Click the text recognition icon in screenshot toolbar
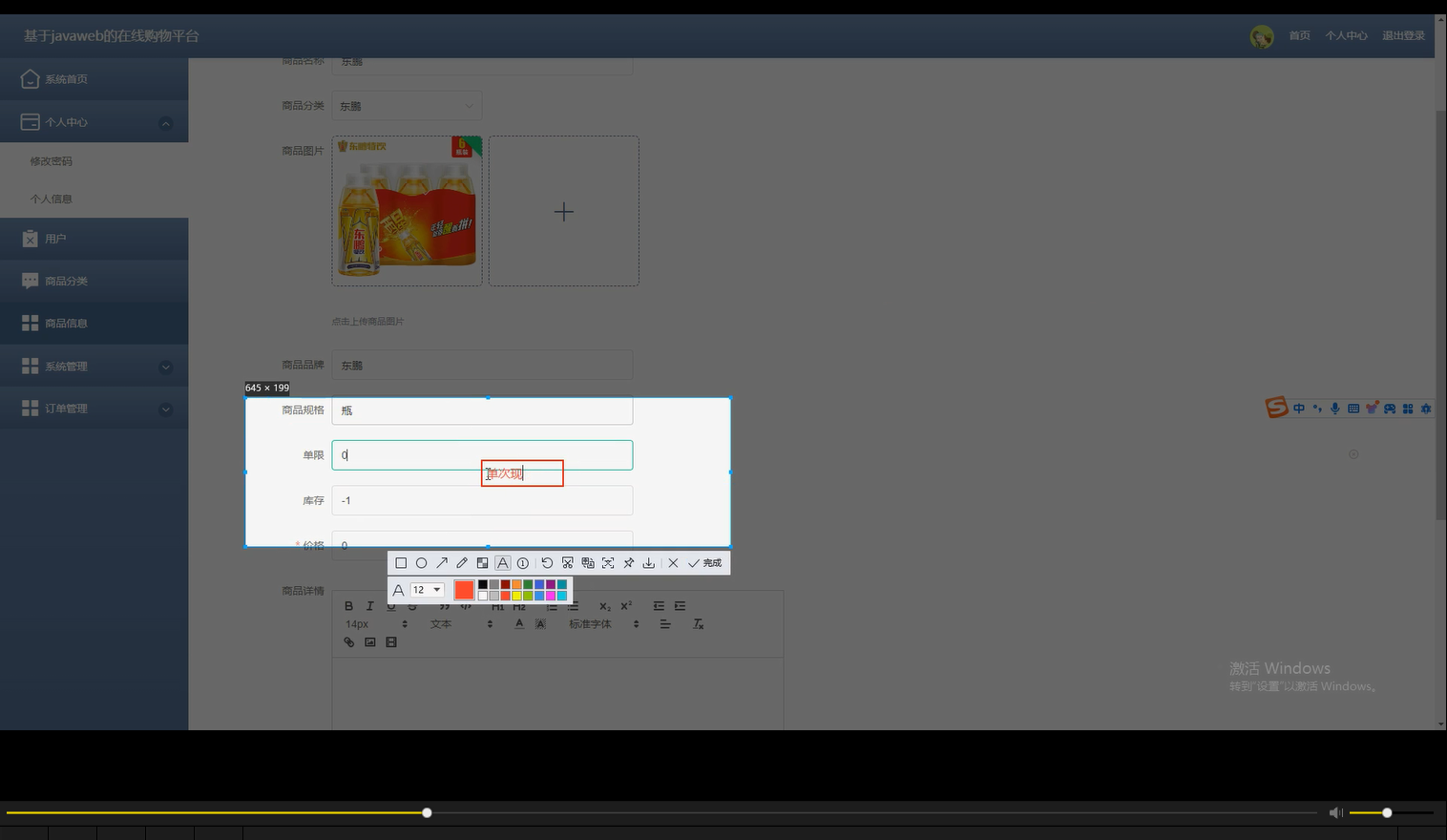 pyautogui.click(x=608, y=562)
